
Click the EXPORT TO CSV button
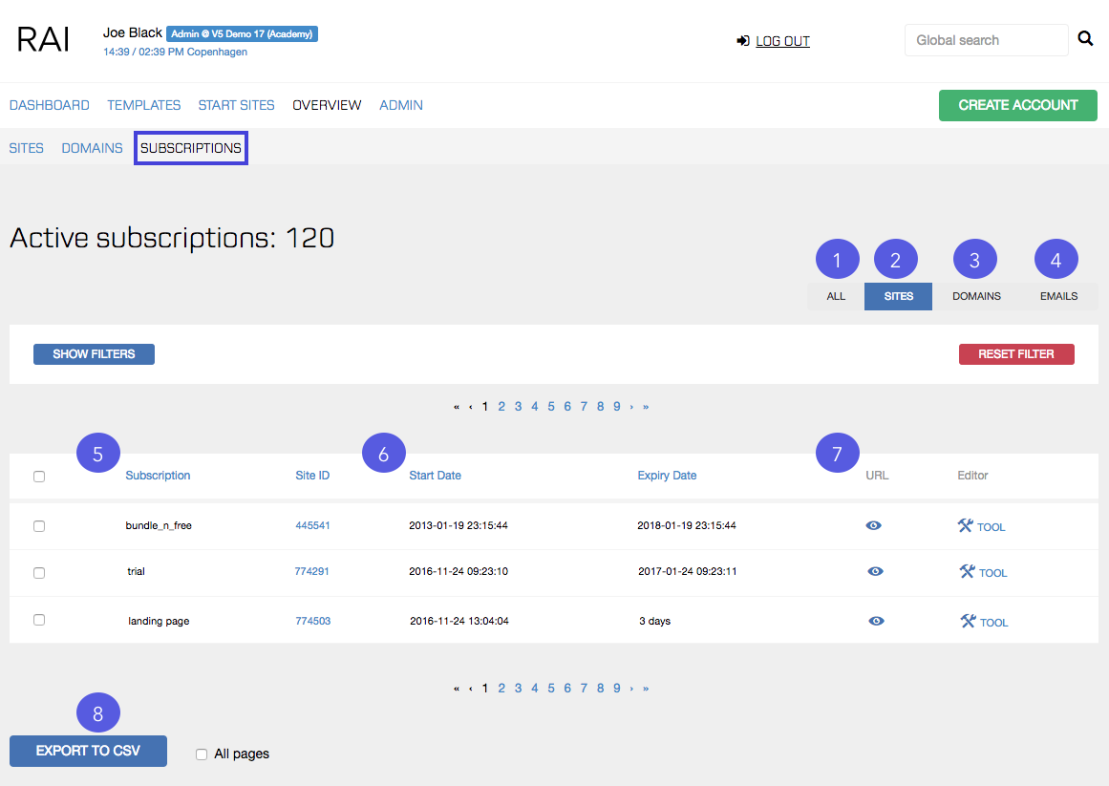tap(88, 751)
